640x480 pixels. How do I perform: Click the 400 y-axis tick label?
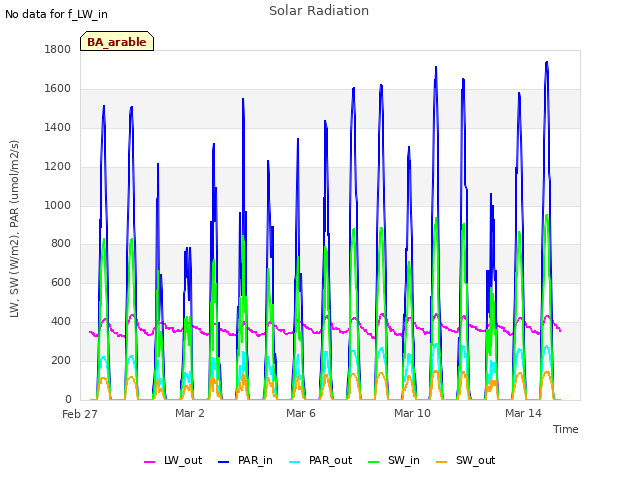(61, 321)
